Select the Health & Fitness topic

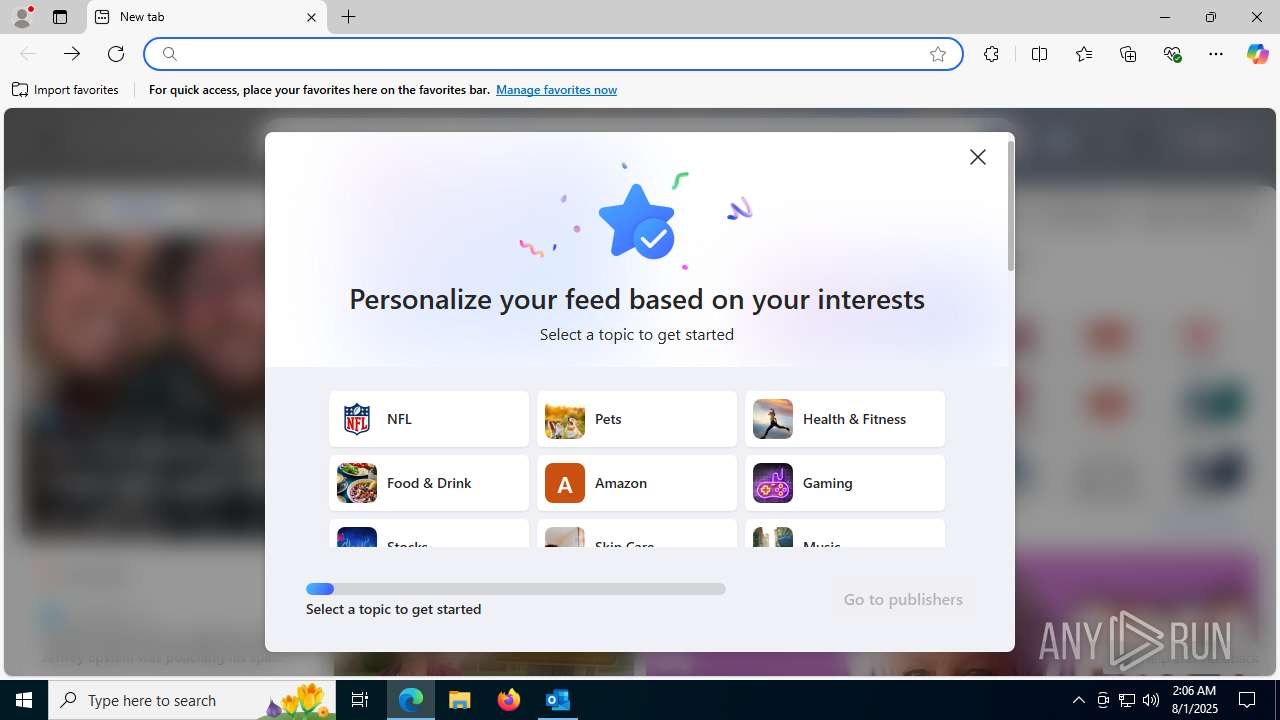point(845,419)
